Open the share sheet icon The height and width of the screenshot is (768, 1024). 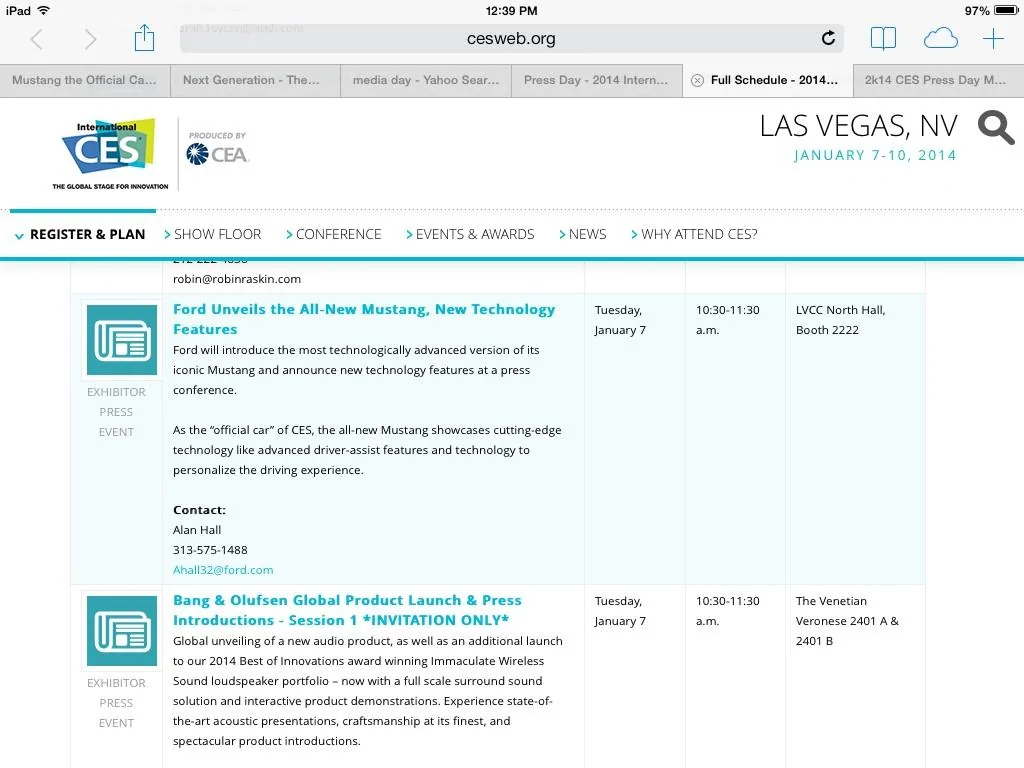pyautogui.click(x=144, y=38)
